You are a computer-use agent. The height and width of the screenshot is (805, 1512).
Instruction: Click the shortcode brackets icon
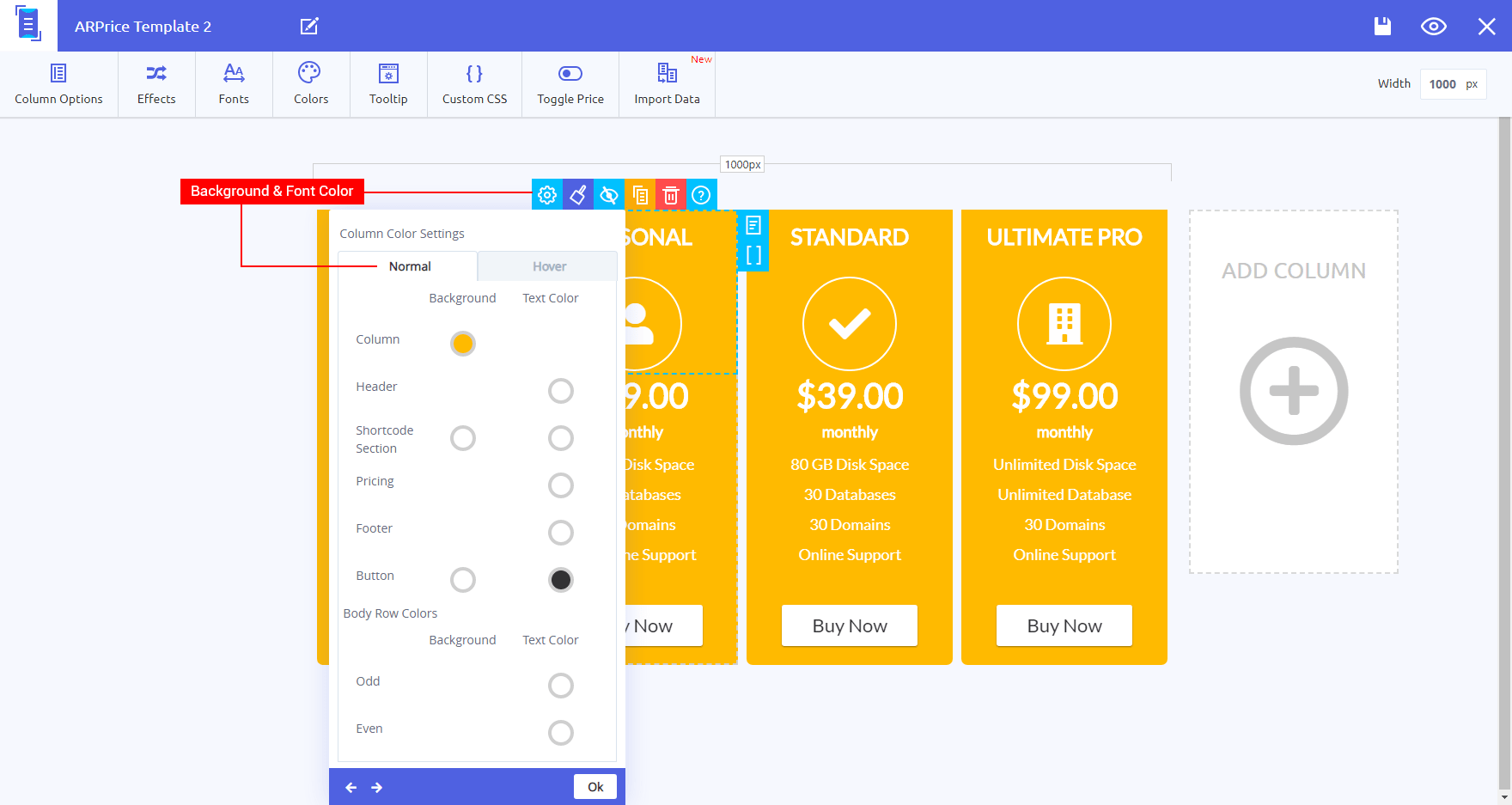(x=753, y=255)
